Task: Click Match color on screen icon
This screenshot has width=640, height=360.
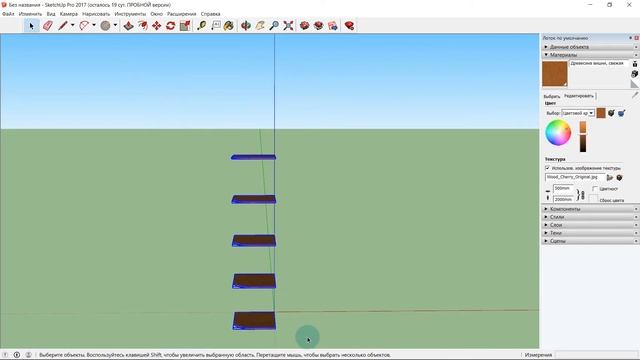Action: 621,113
